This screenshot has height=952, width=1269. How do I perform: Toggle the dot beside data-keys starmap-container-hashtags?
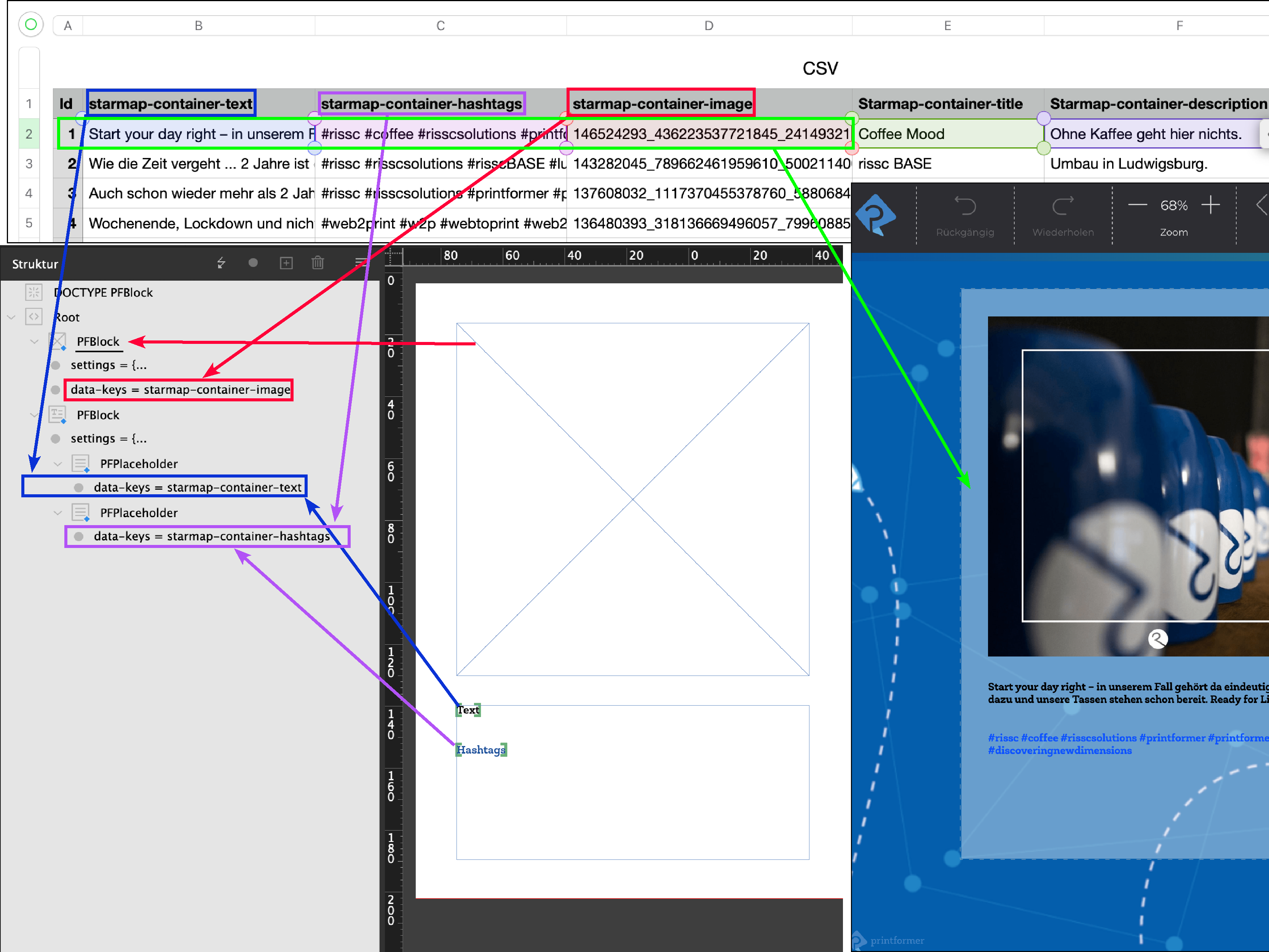point(79,536)
